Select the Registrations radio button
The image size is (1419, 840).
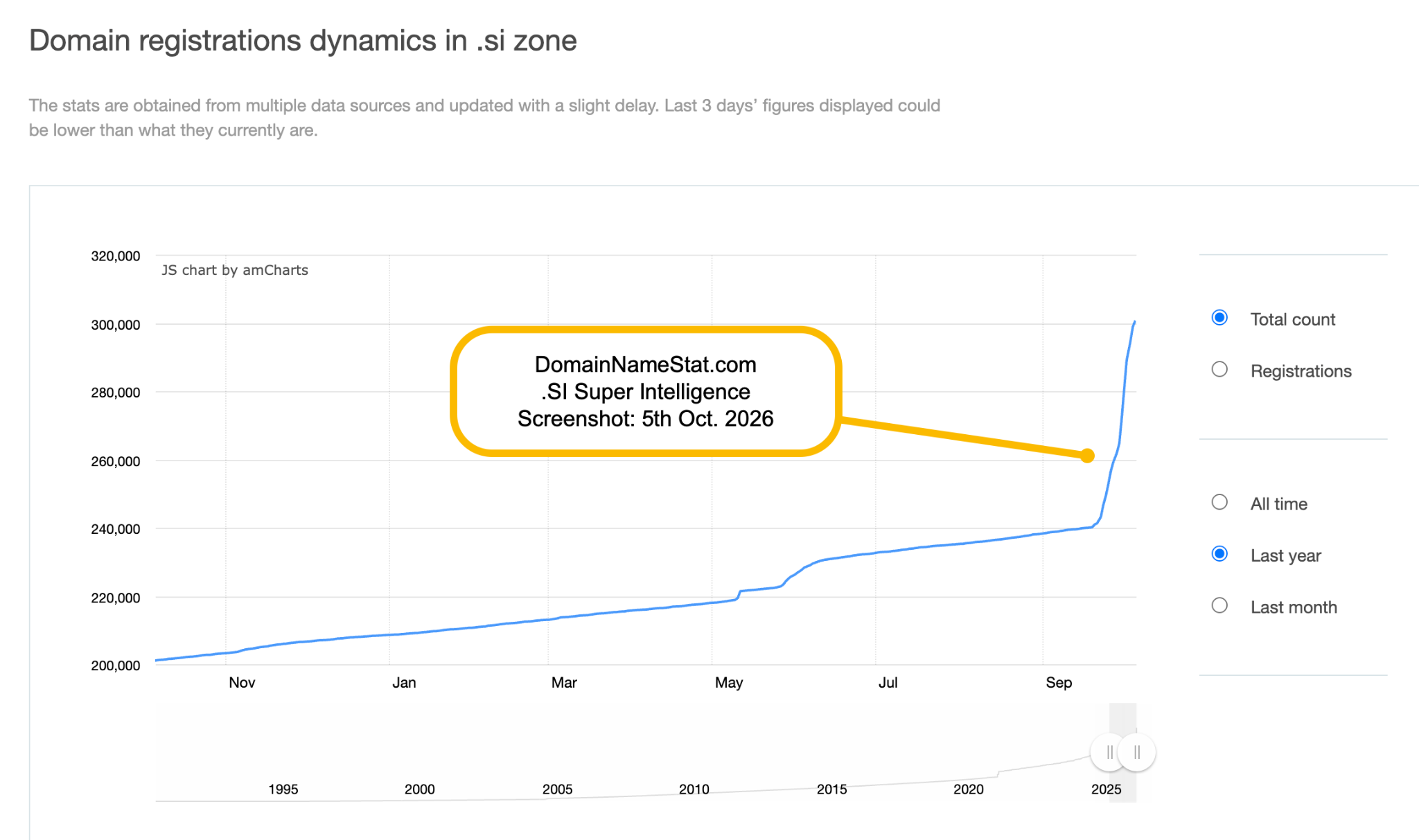click(1219, 370)
